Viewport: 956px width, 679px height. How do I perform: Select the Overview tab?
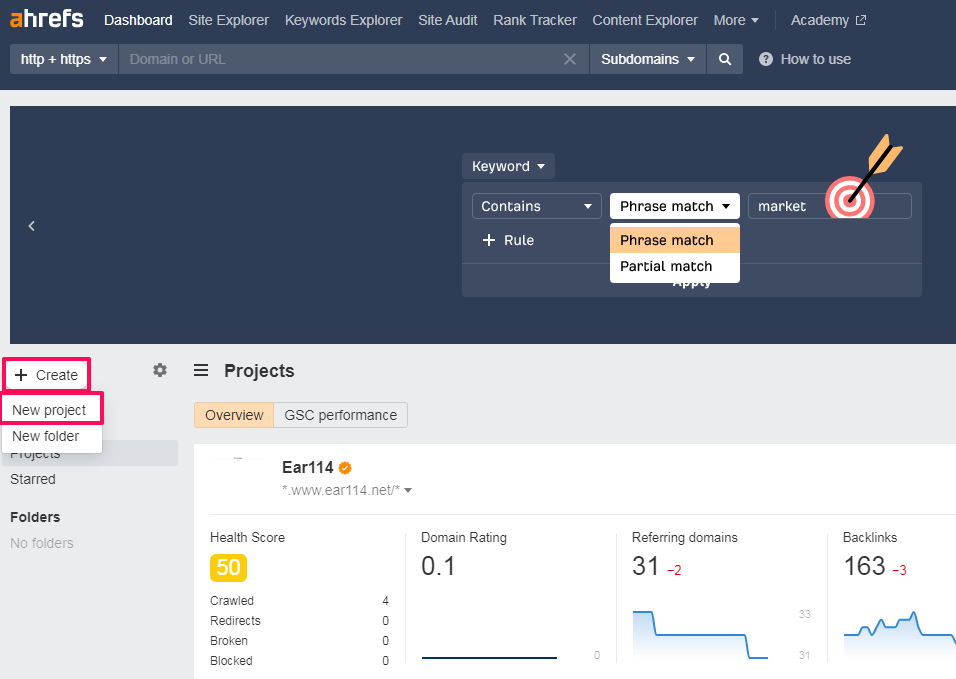pos(234,415)
